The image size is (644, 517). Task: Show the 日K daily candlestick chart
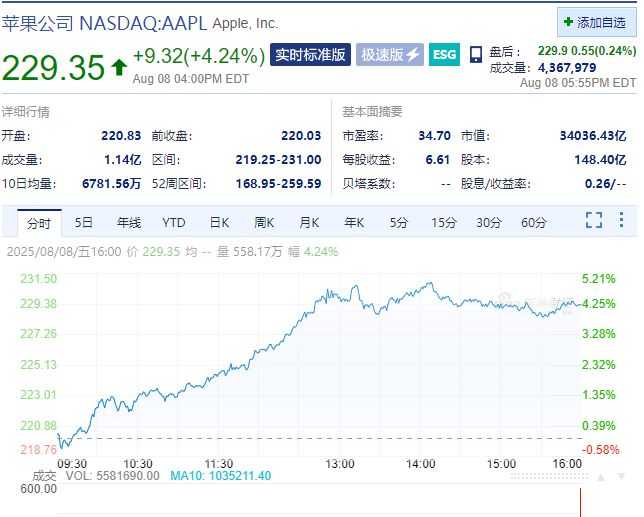(x=219, y=222)
